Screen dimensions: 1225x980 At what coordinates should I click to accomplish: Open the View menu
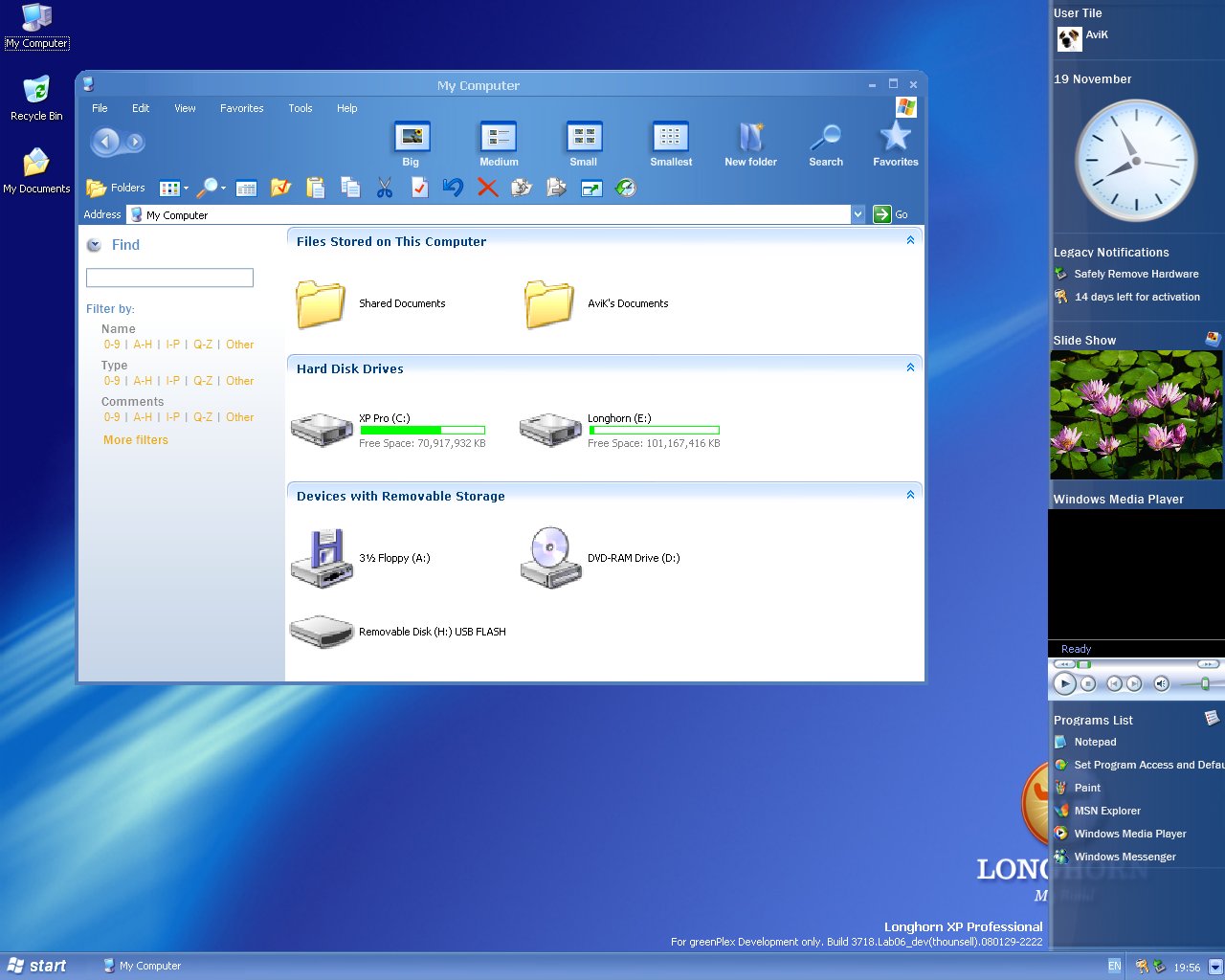pos(185,108)
